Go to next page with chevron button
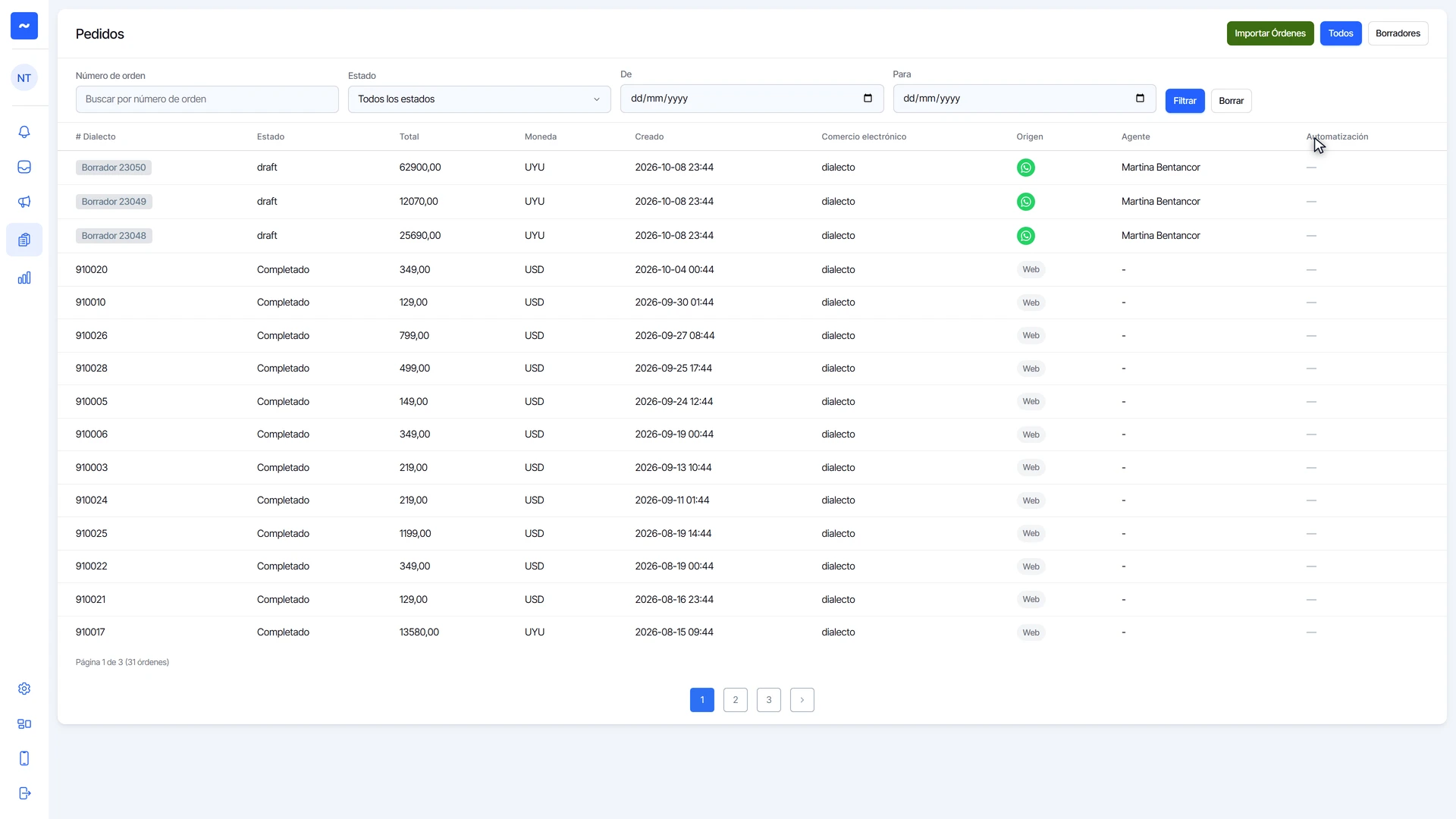The width and height of the screenshot is (1456, 819). pyautogui.click(x=802, y=700)
